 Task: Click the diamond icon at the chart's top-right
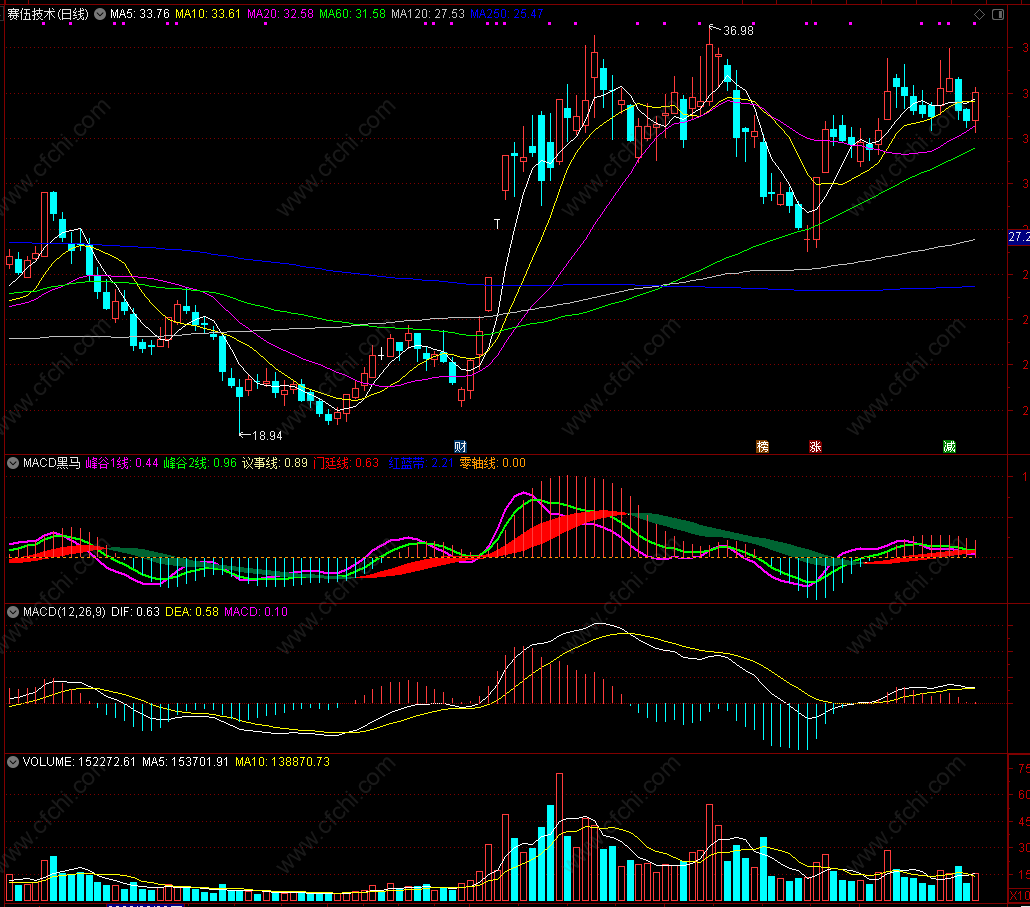pyautogui.click(x=979, y=14)
